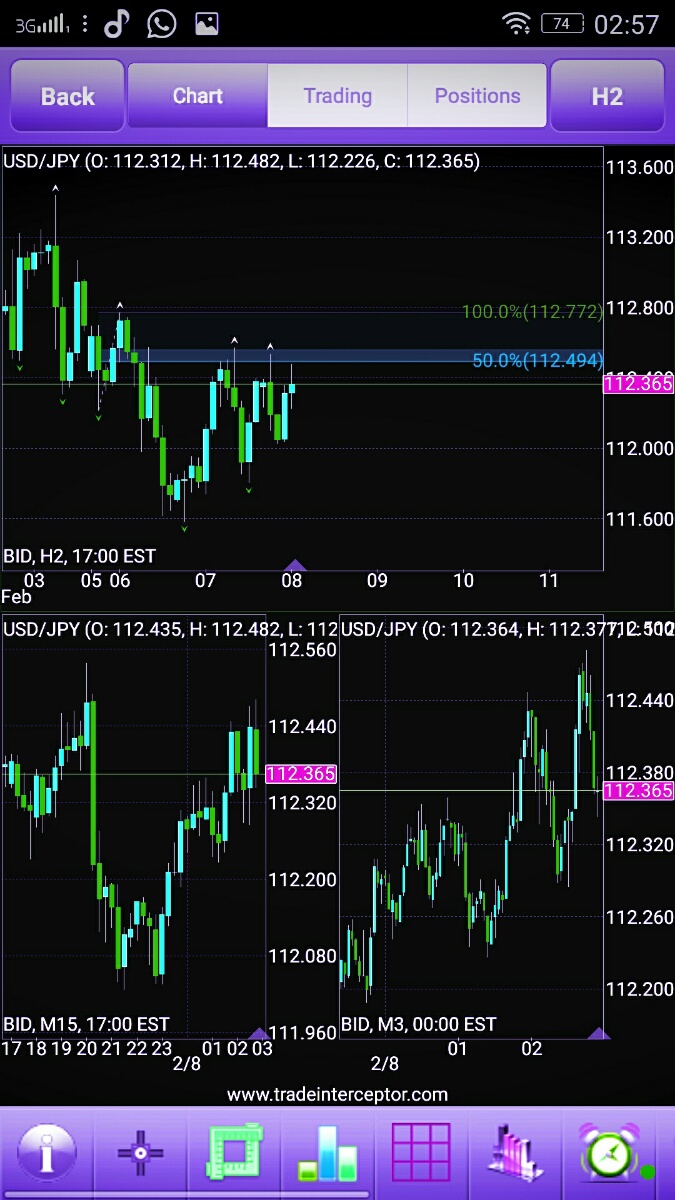Viewport: 675px width, 1200px height.
Task: Tap the Wi-Fi status icon
Action: point(516,24)
